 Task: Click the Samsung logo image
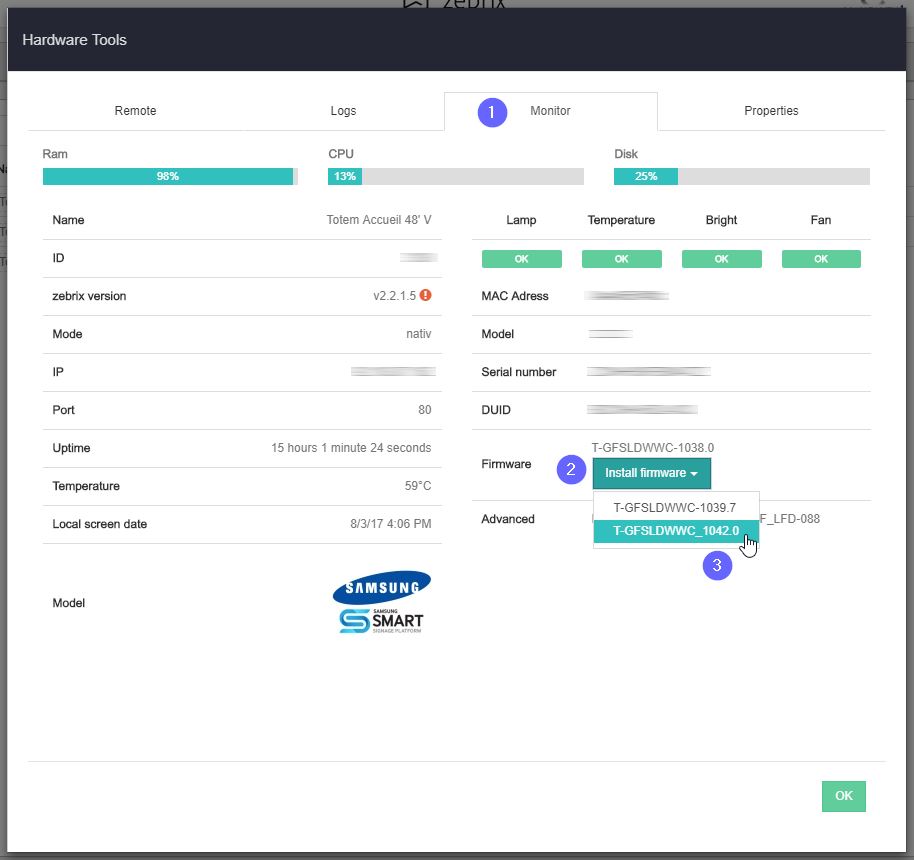click(x=382, y=587)
